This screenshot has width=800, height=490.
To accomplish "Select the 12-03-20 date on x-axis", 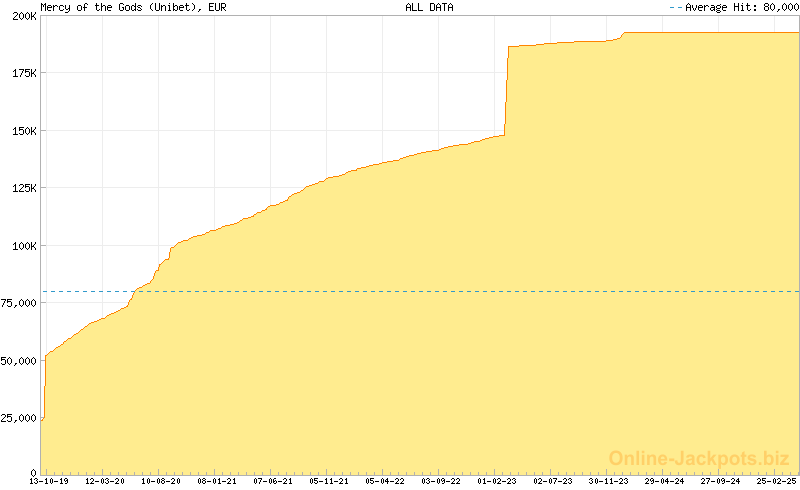I will (105, 481).
